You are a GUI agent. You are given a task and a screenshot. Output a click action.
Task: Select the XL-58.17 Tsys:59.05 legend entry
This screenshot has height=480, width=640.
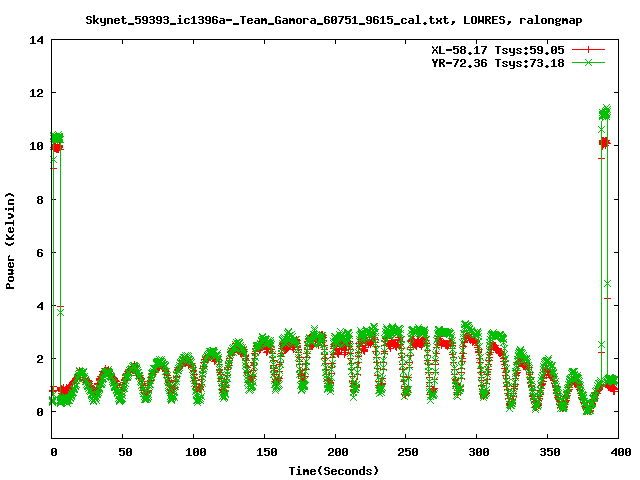pos(498,50)
